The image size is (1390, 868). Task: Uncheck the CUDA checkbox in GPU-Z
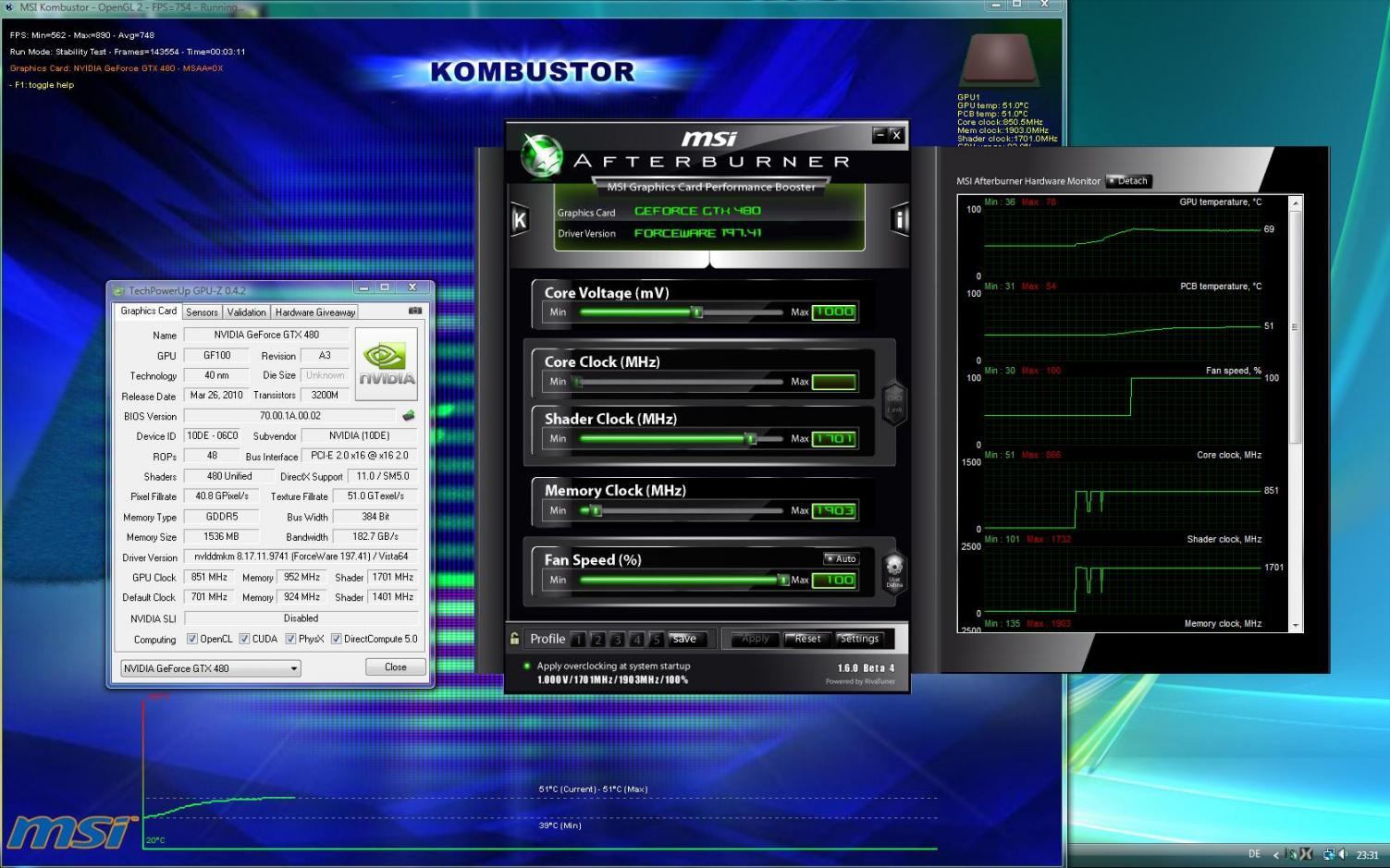[x=244, y=639]
